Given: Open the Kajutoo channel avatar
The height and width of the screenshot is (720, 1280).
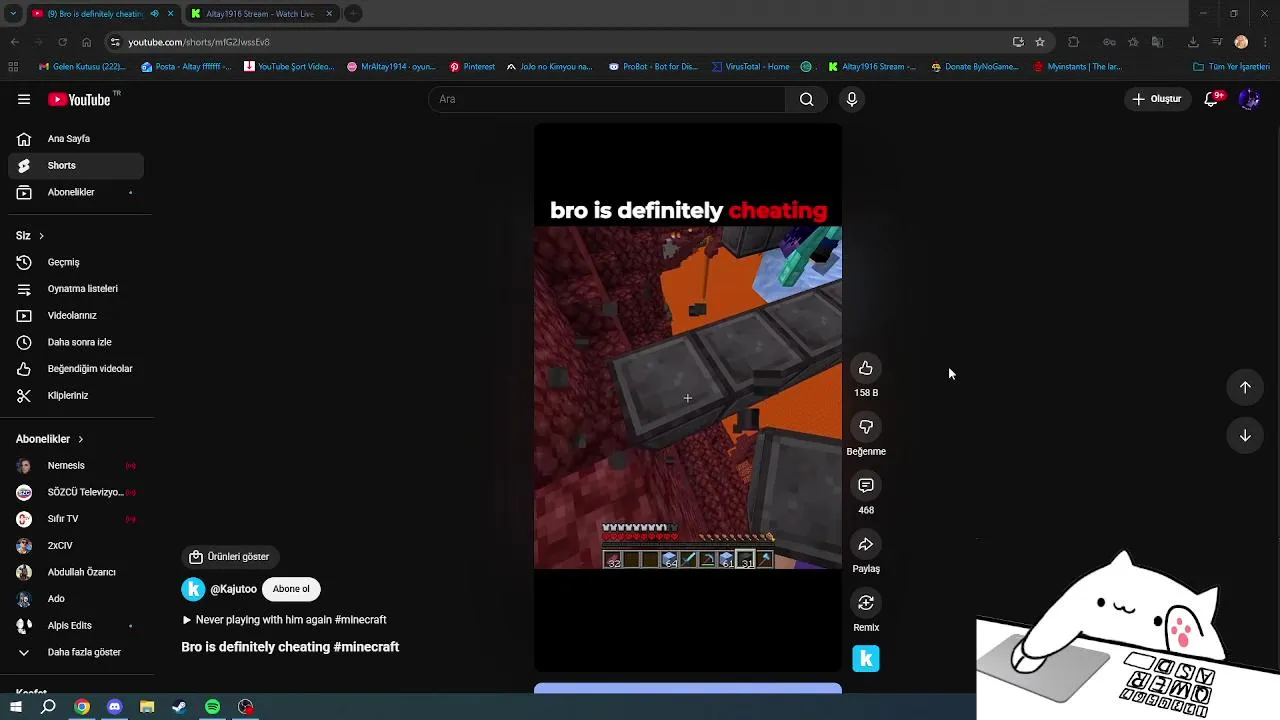Looking at the screenshot, I should (193, 589).
